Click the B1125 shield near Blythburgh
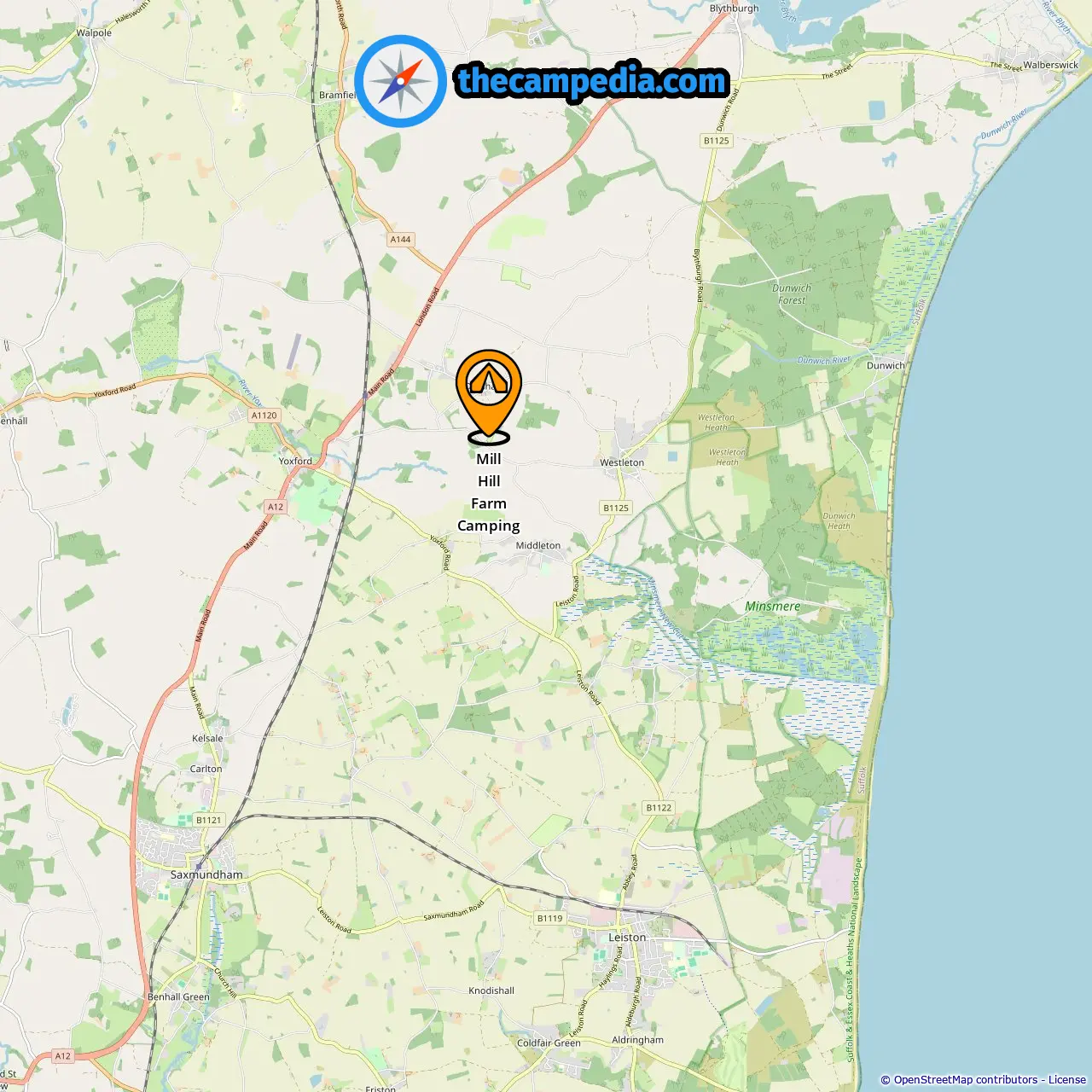 click(717, 141)
